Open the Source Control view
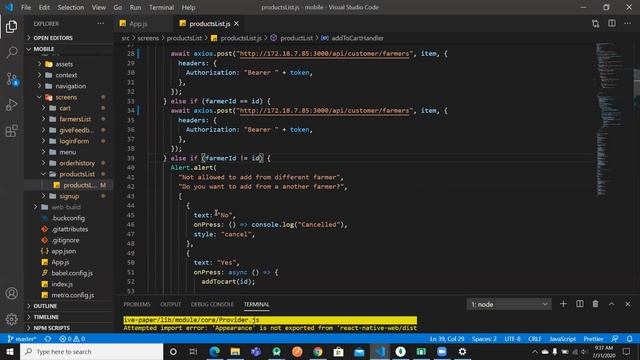640x360 pixels. [x=11, y=79]
